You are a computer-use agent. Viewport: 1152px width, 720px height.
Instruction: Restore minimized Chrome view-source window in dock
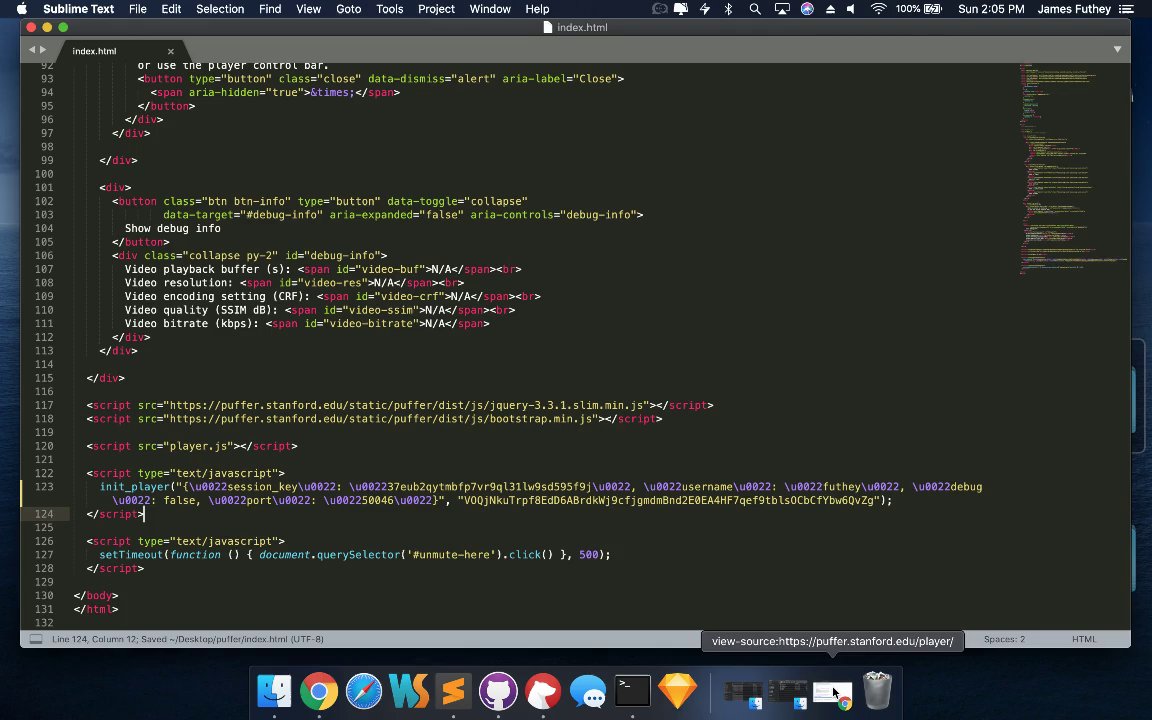[832, 695]
